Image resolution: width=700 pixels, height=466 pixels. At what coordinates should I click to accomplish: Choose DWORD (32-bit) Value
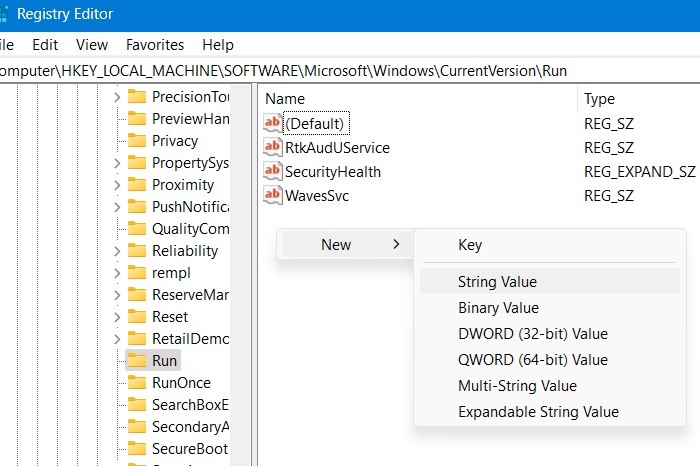pos(550,333)
